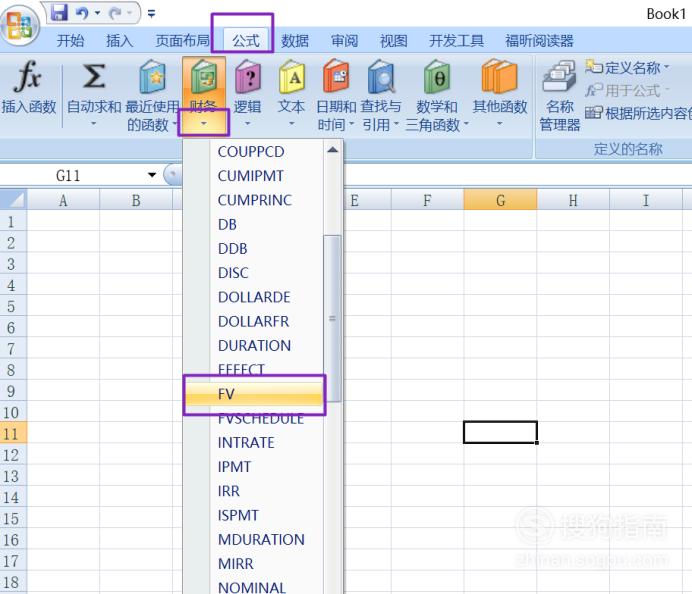692x594 pixels.
Task: Choose DURATION from the function list
Action: (253, 346)
